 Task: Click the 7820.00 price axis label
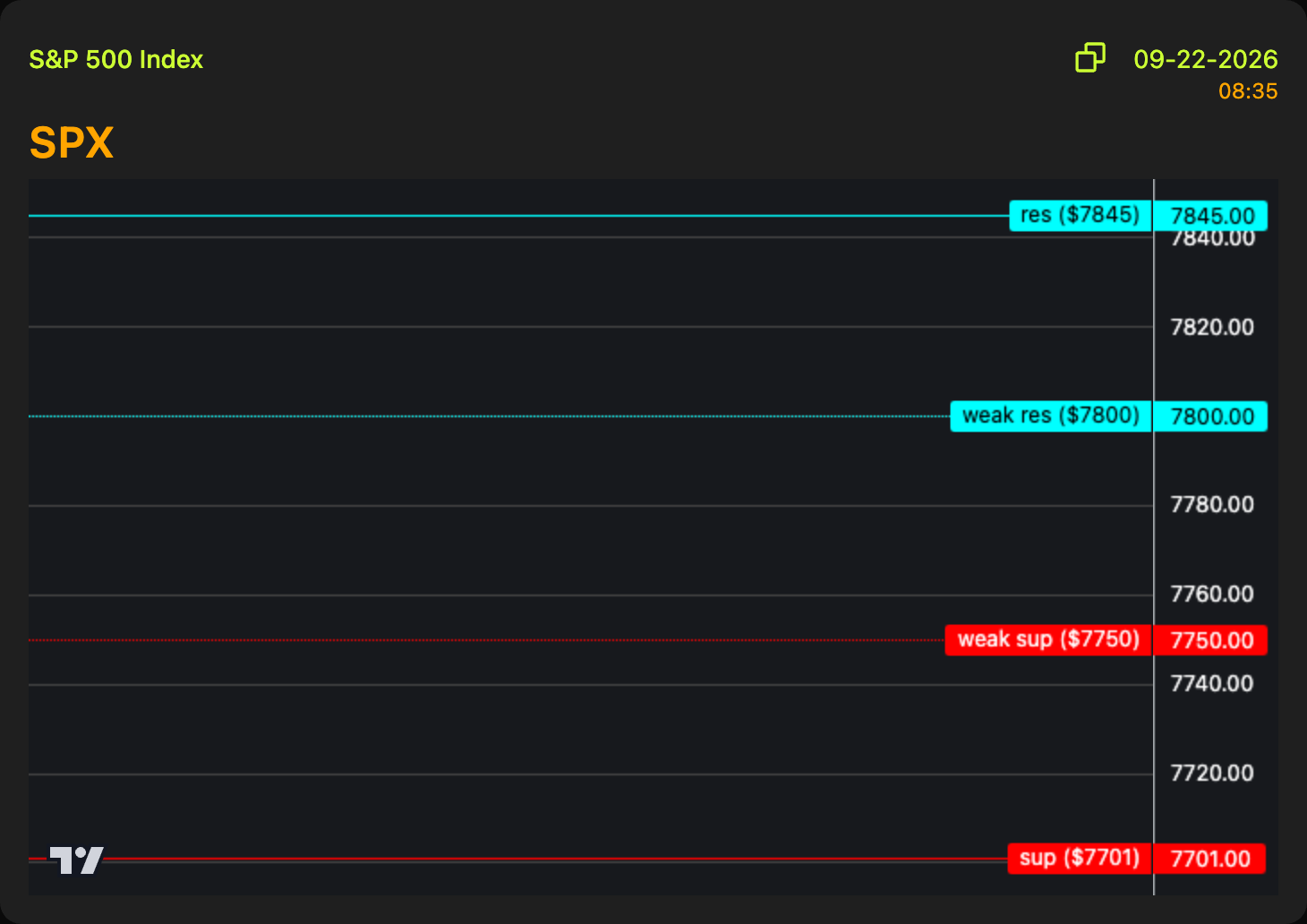coord(1212,327)
